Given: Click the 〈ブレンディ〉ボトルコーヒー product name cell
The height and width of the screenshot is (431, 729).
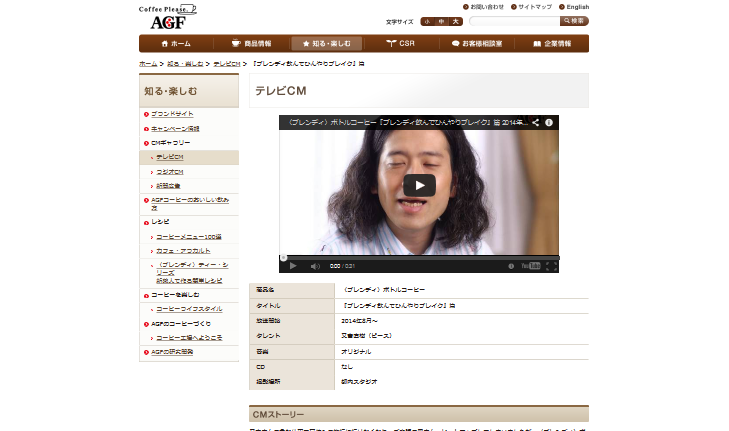Looking at the screenshot, I should point(383,290).
